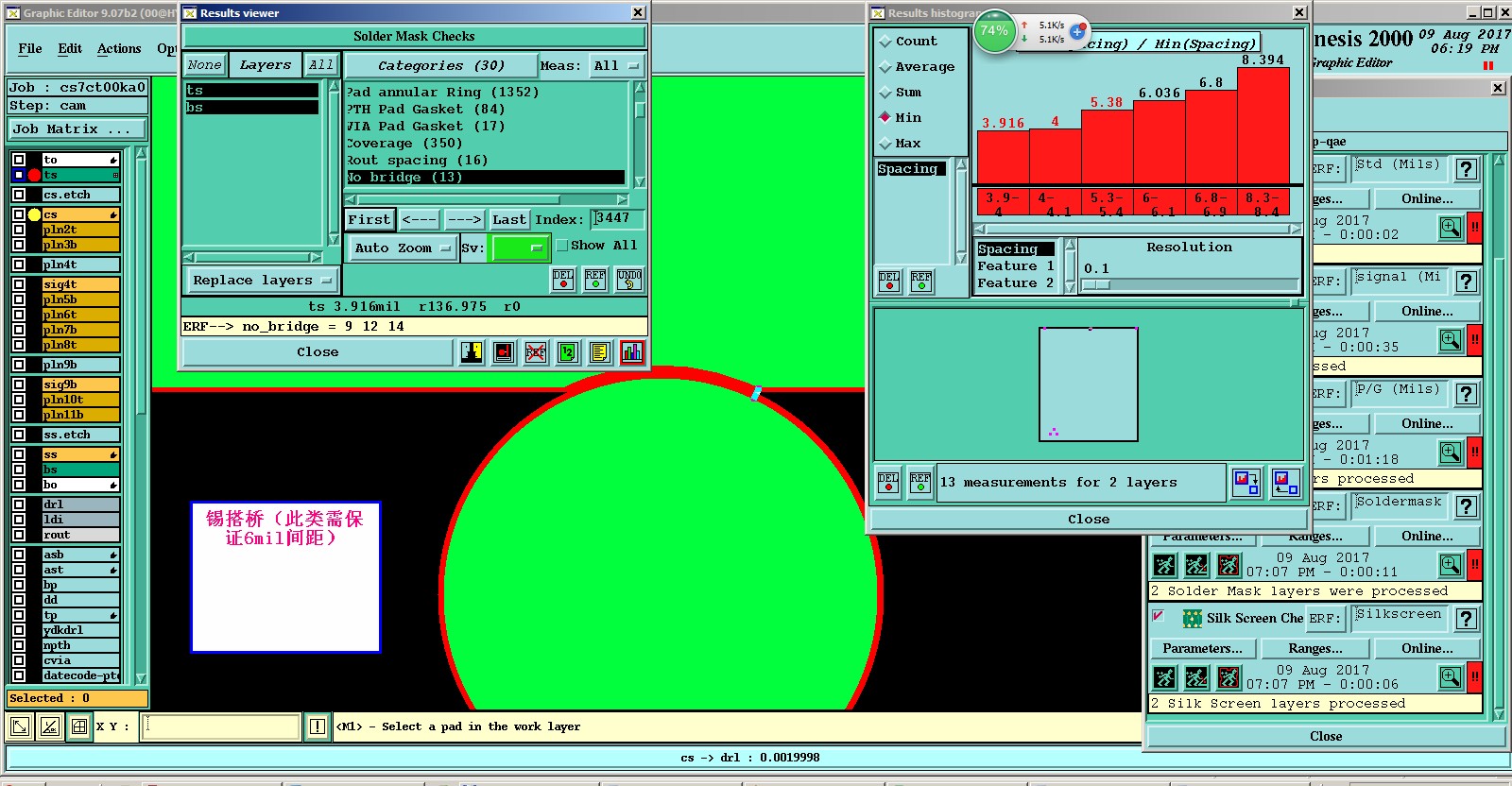This screenshot has height=786, width=1512.
Task: Click the First navigation button
Action: [369, 219]
